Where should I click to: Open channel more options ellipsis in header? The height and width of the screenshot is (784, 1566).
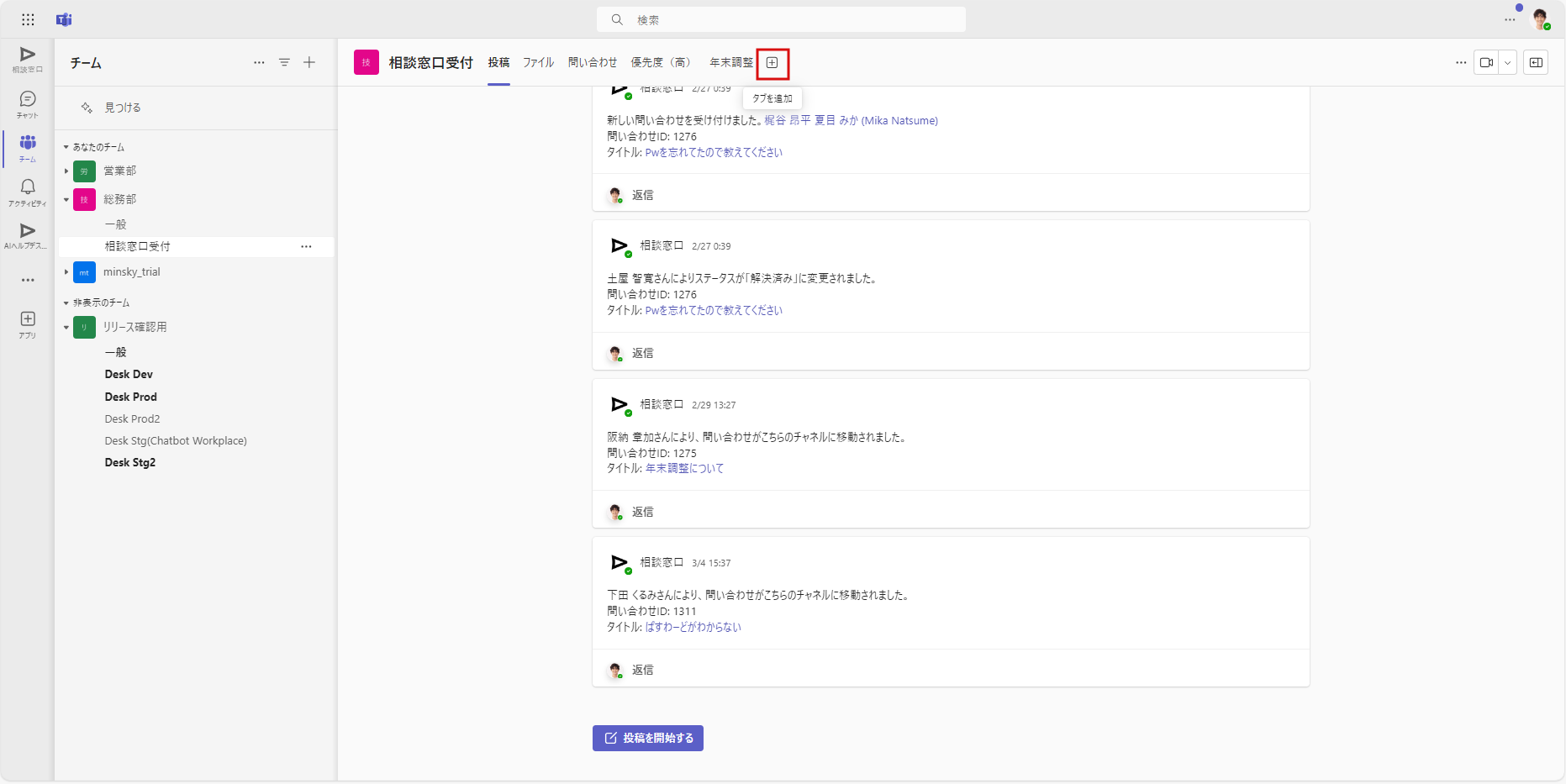pos(1461,62)
